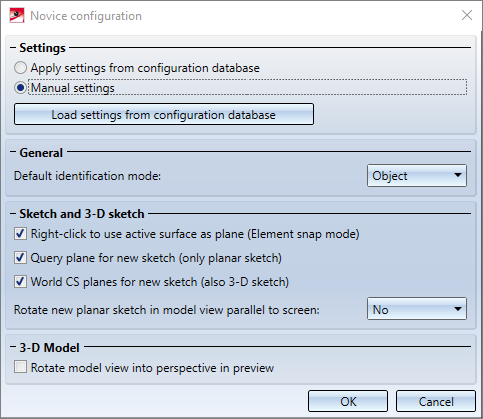483x419 pixels.
Task: Confirm the dialog with OK
Action: click(x=348, y=401)
